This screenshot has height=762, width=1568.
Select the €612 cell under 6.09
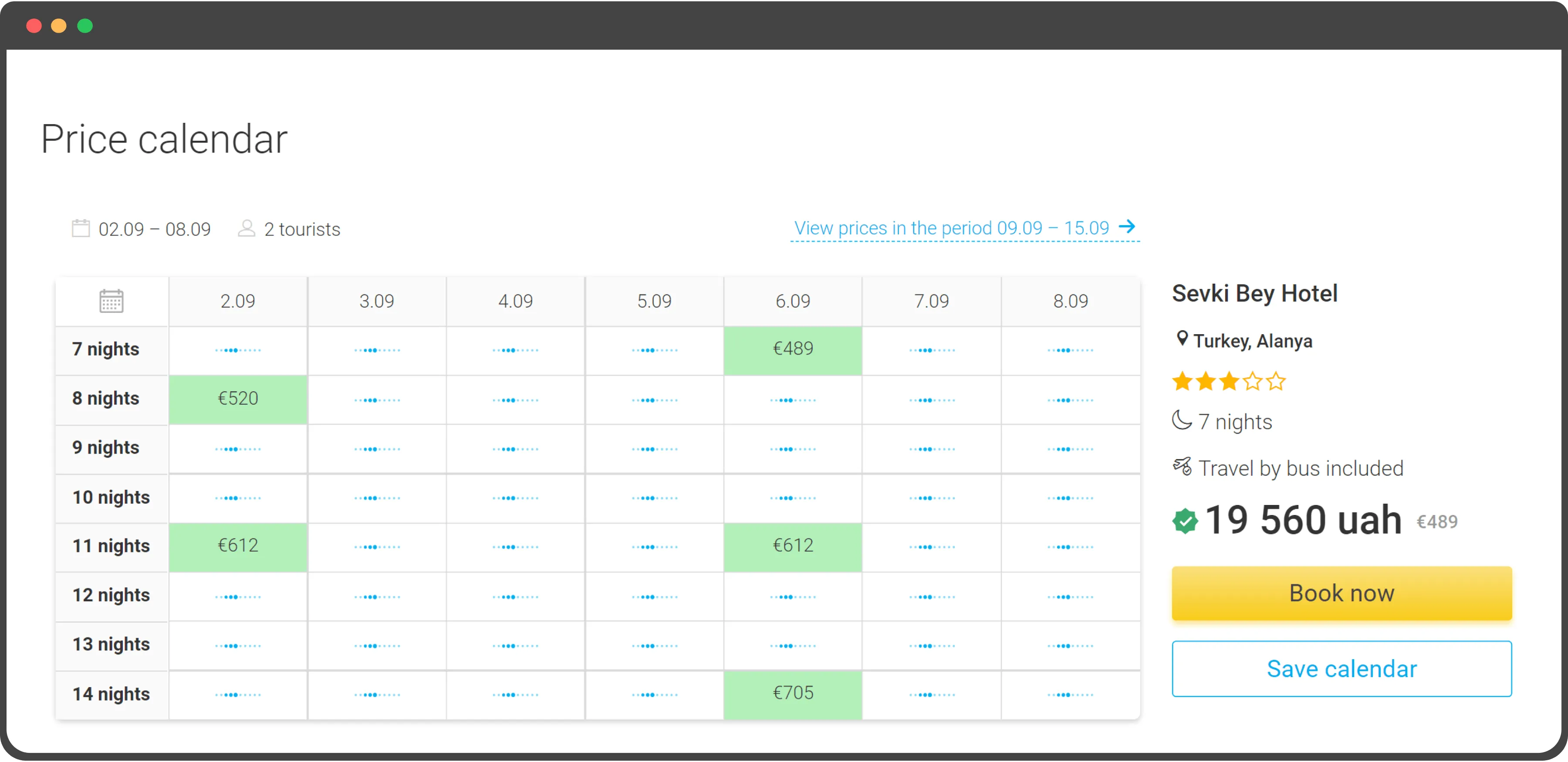coord(793,545)
